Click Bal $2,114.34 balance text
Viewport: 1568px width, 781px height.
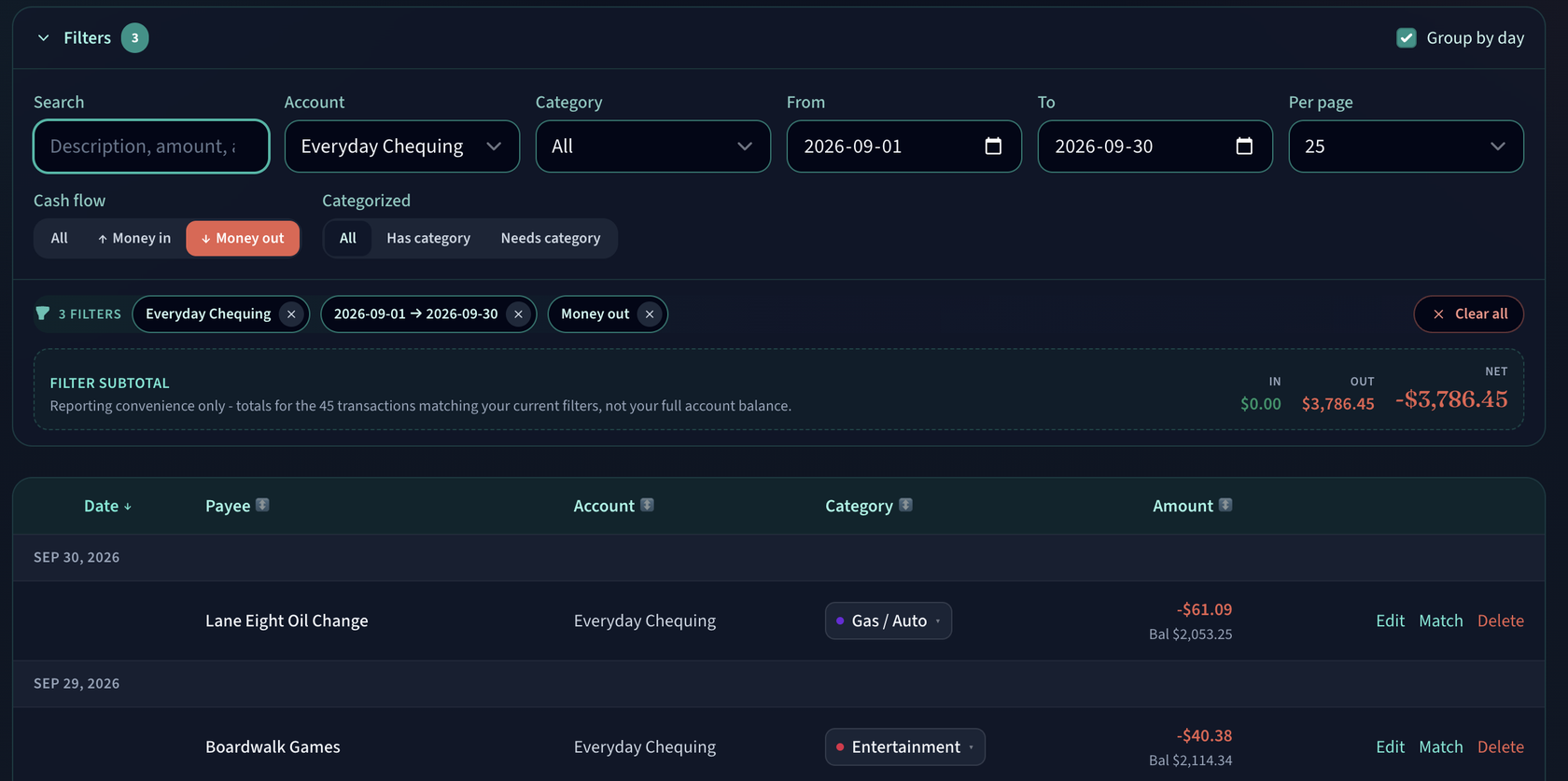click(1190, 760)
